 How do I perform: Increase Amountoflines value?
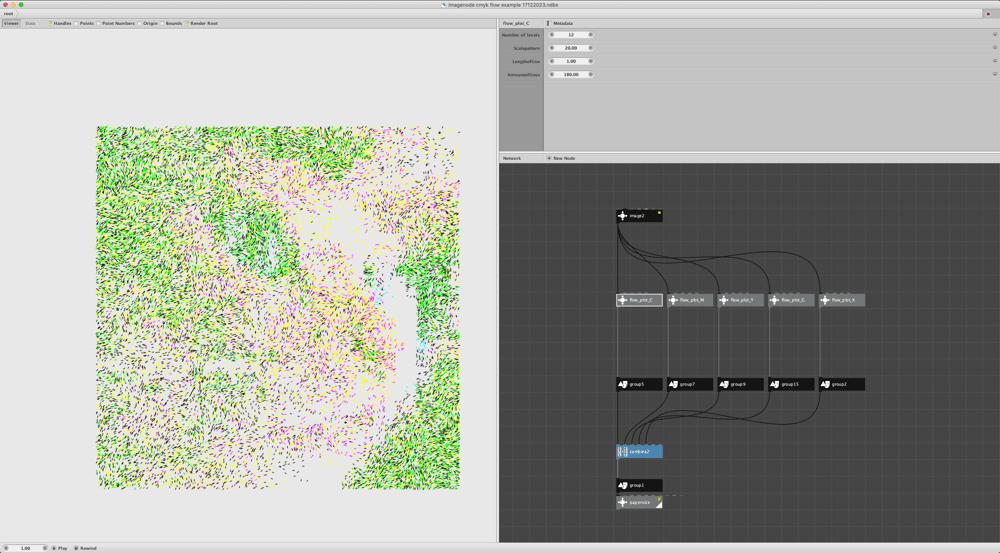tap(591, 75)
